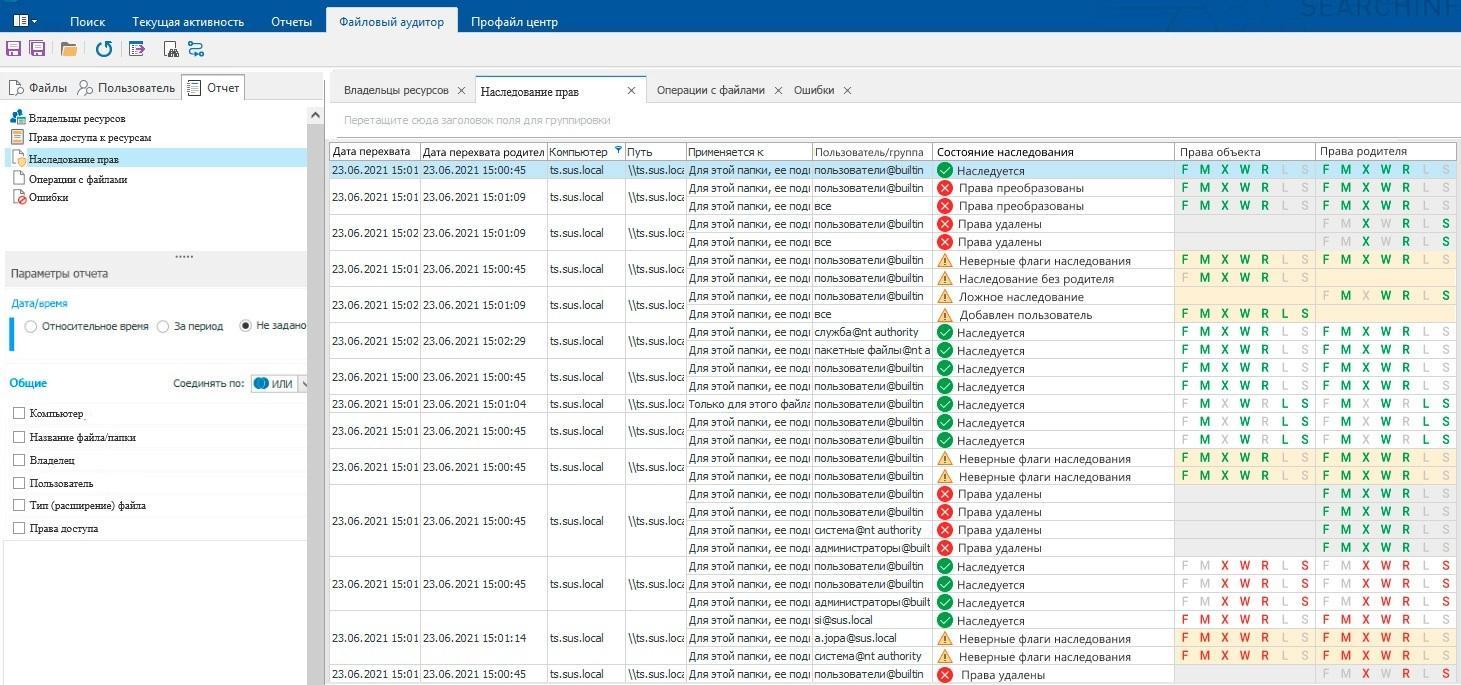This screenshot has height=685, width=1461.
Task: Open the folder icon in the toolbar
Action: click(68, 49)
